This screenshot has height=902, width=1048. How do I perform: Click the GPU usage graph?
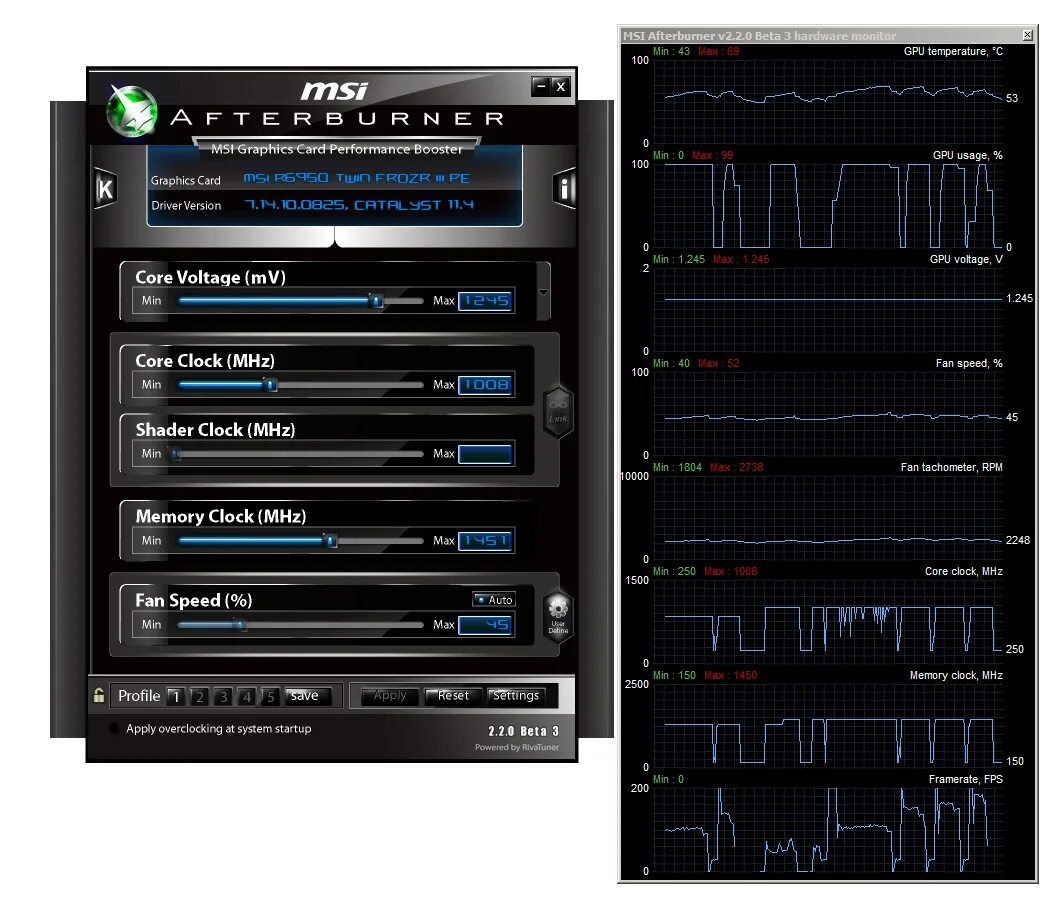(828, 206)
